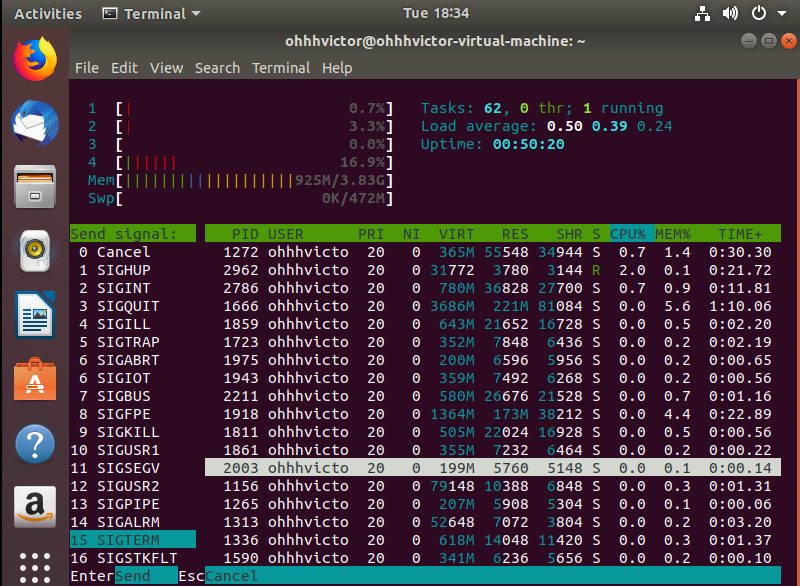Viewport: 800px width, 586px height.
Task: Select signal 11 SIGSEGV
Action: pyautogui.click(x=133, y=468)
